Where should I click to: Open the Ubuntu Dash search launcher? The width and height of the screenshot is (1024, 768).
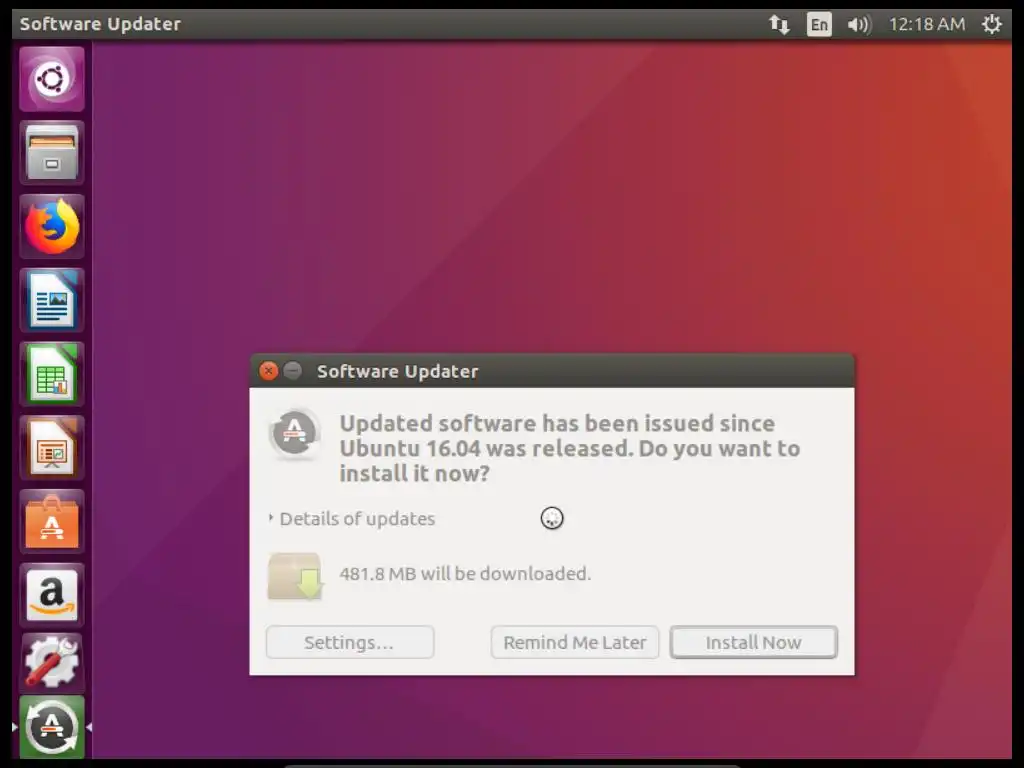pos(52,79)
